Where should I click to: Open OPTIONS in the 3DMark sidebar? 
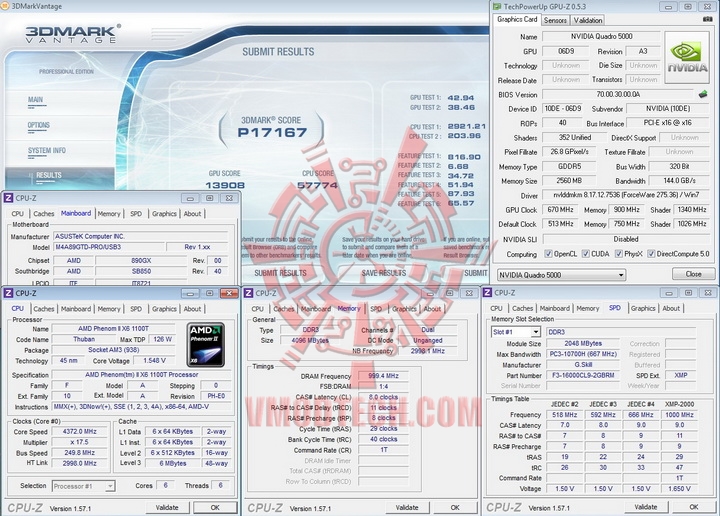tap(39, 125)
